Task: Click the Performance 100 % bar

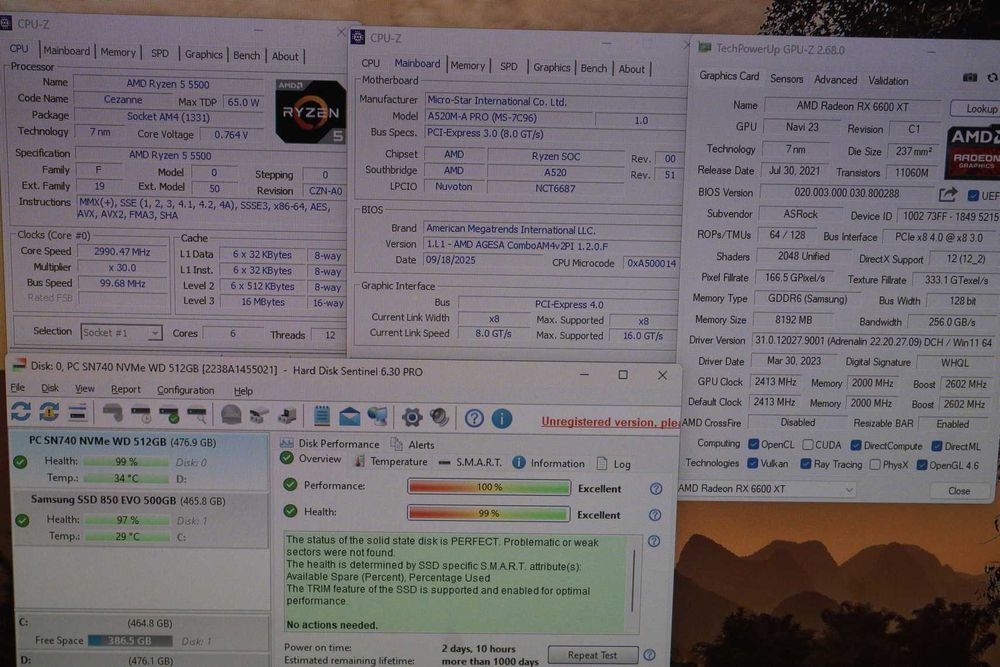Action: (489, 487)
